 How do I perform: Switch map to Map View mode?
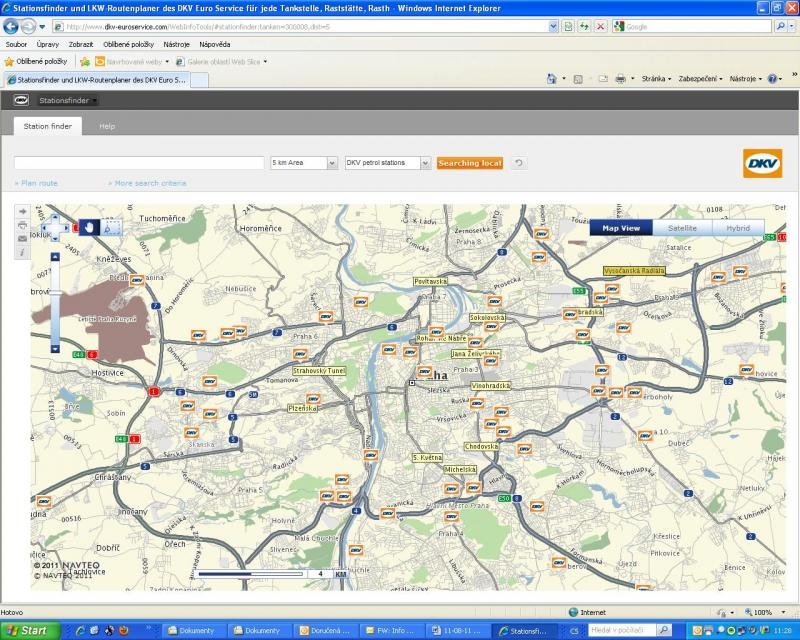coord(621,228)
